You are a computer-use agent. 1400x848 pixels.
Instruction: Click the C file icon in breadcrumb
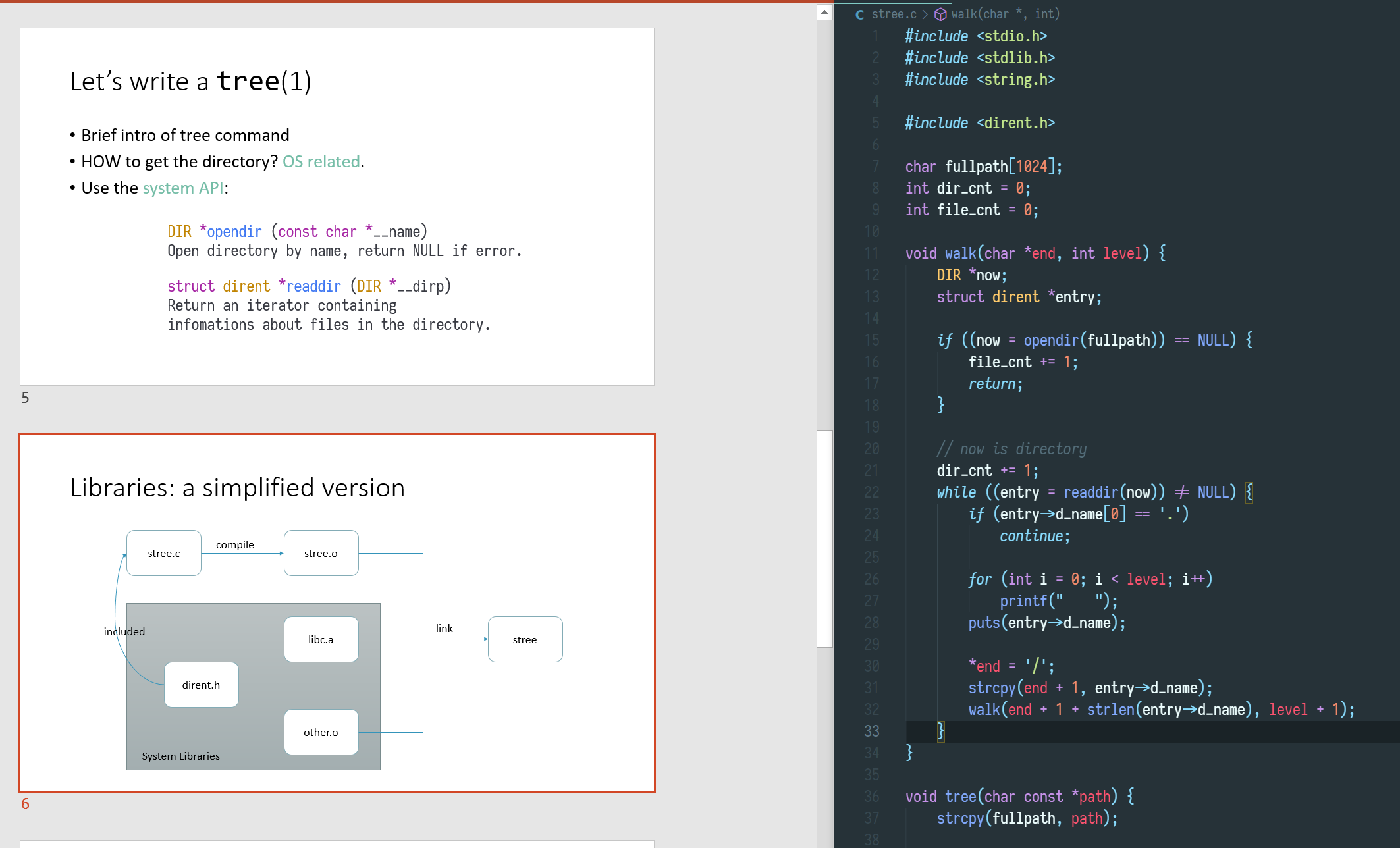click(859, 14)
